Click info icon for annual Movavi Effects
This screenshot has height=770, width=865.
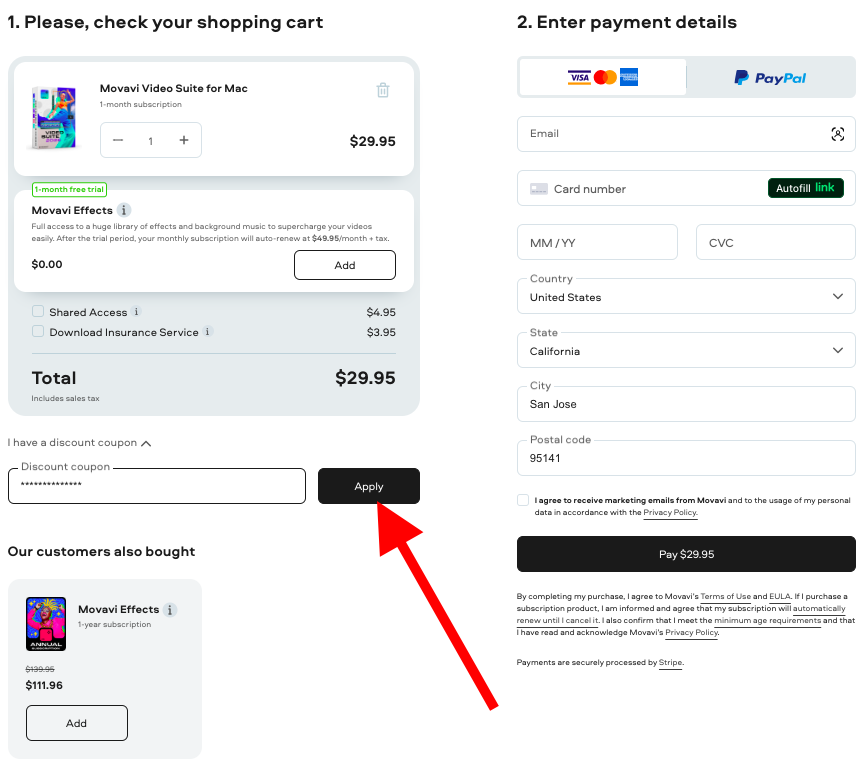(x=170, y=610)
